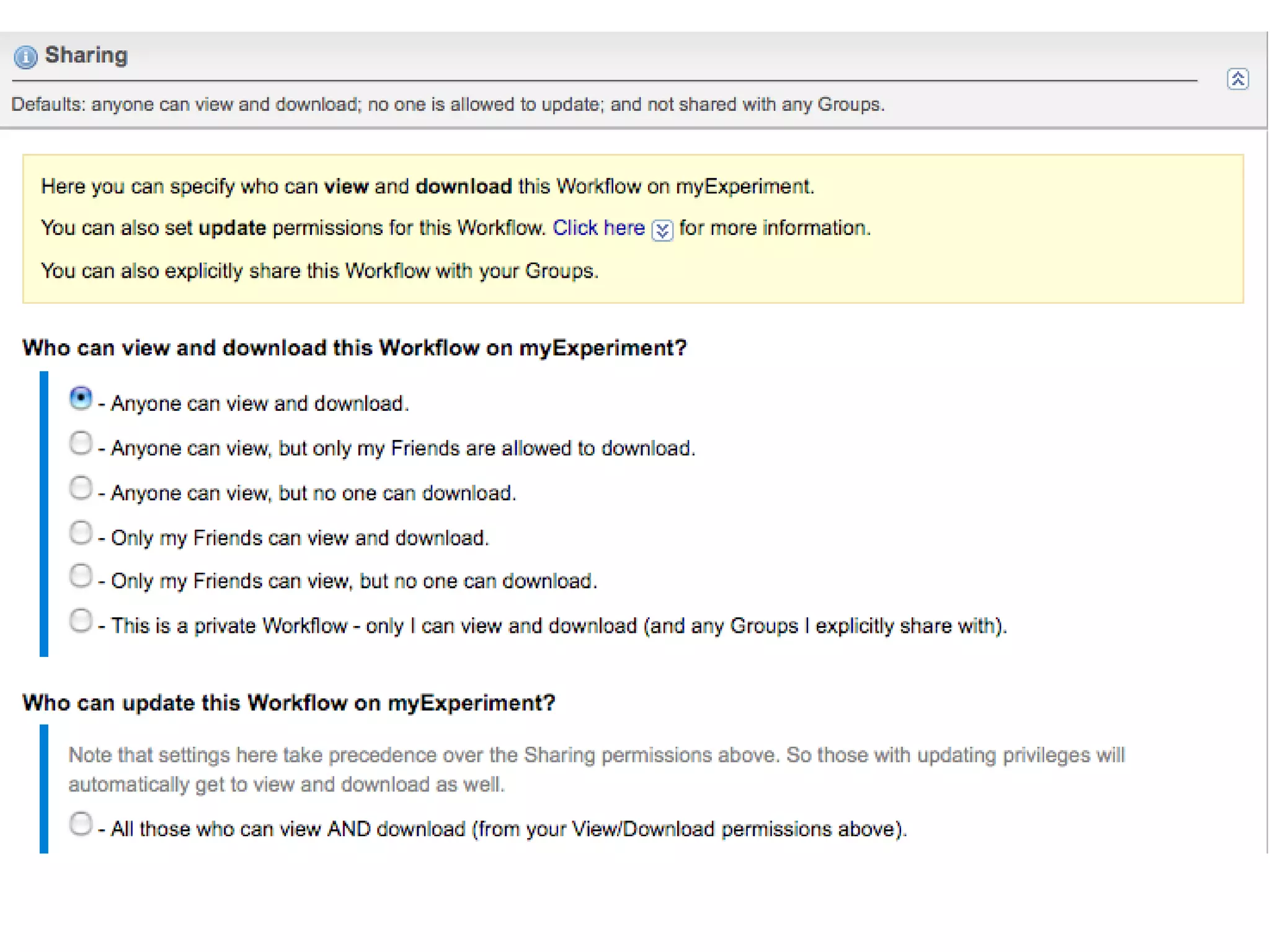Click heading 'Who can view and download this Workflow'
The width and height of the screenshot is (1270, 952).
(354, 348)
